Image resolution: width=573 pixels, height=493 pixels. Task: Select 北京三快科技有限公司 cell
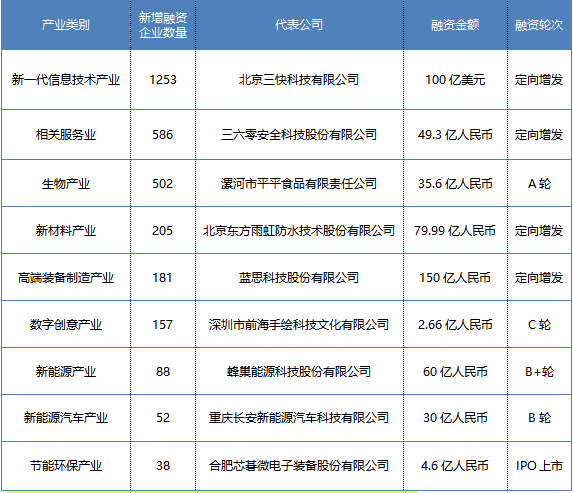click(x=299, y=80)
